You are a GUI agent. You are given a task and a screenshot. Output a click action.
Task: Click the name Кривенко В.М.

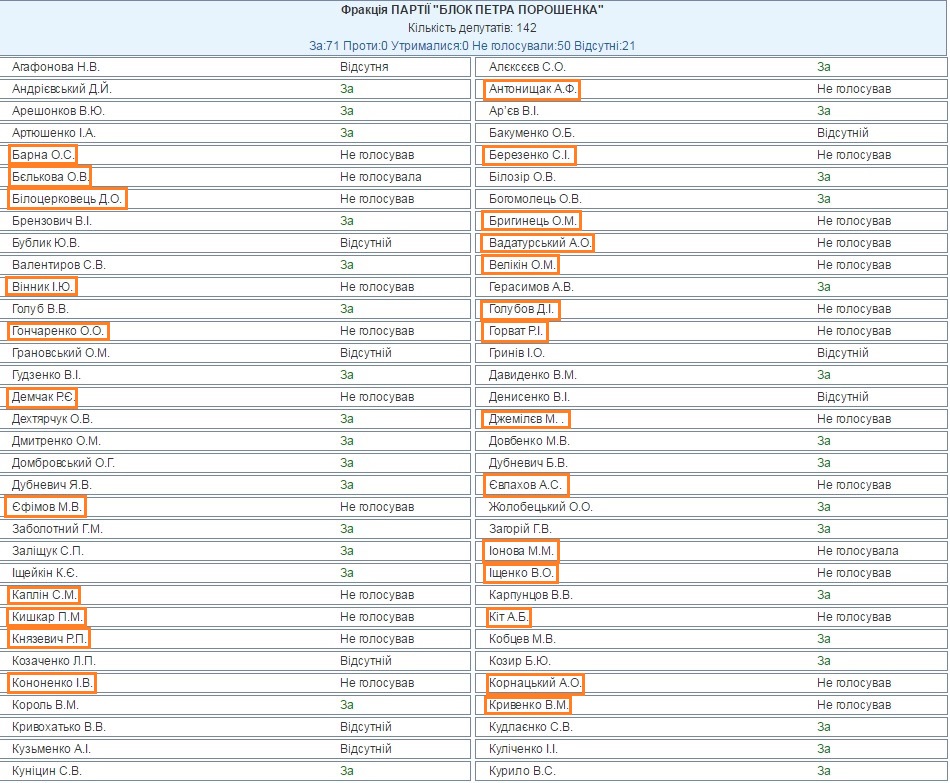[x=527, y=705]
